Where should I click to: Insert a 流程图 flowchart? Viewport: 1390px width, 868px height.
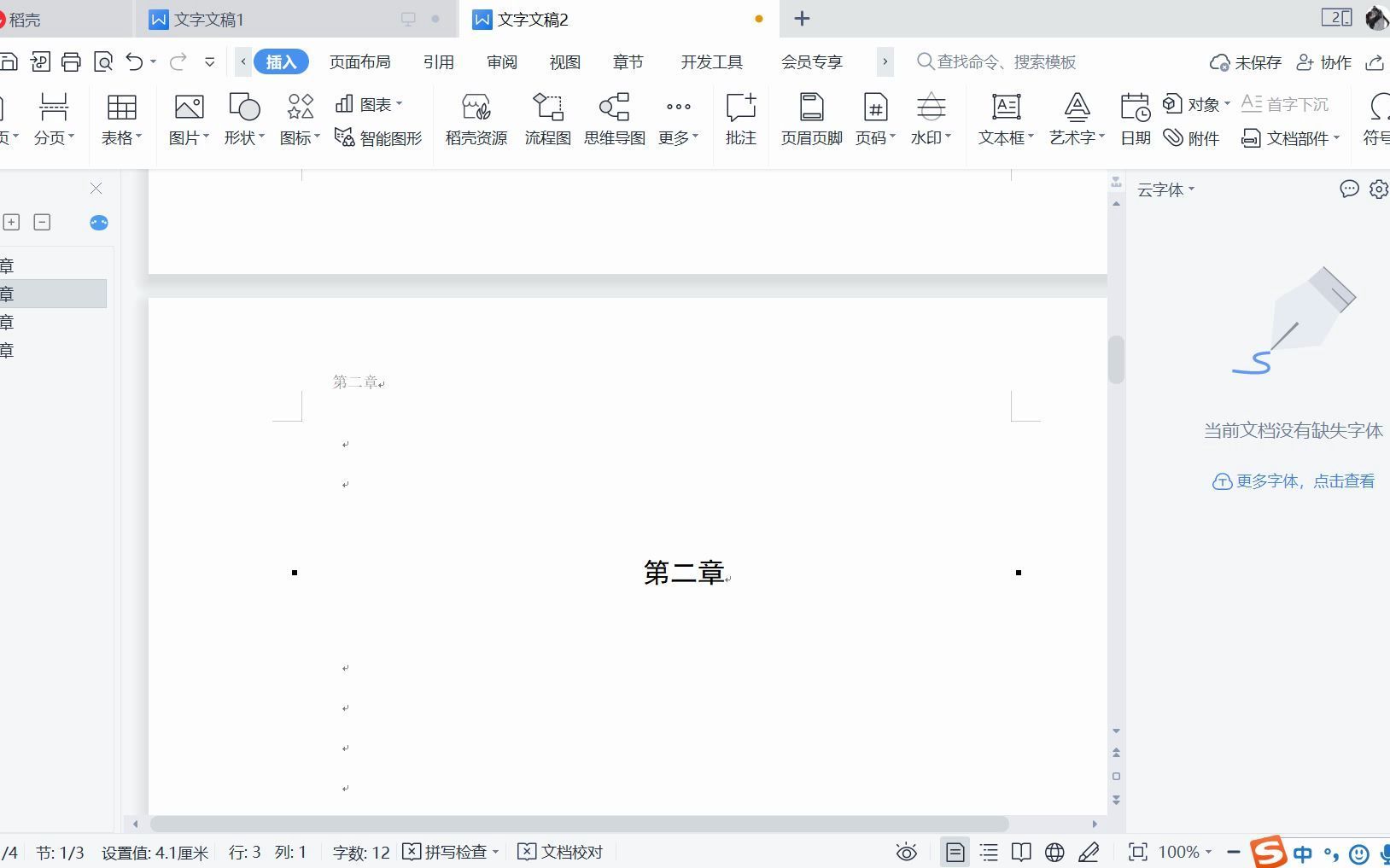tap(546, 119)
